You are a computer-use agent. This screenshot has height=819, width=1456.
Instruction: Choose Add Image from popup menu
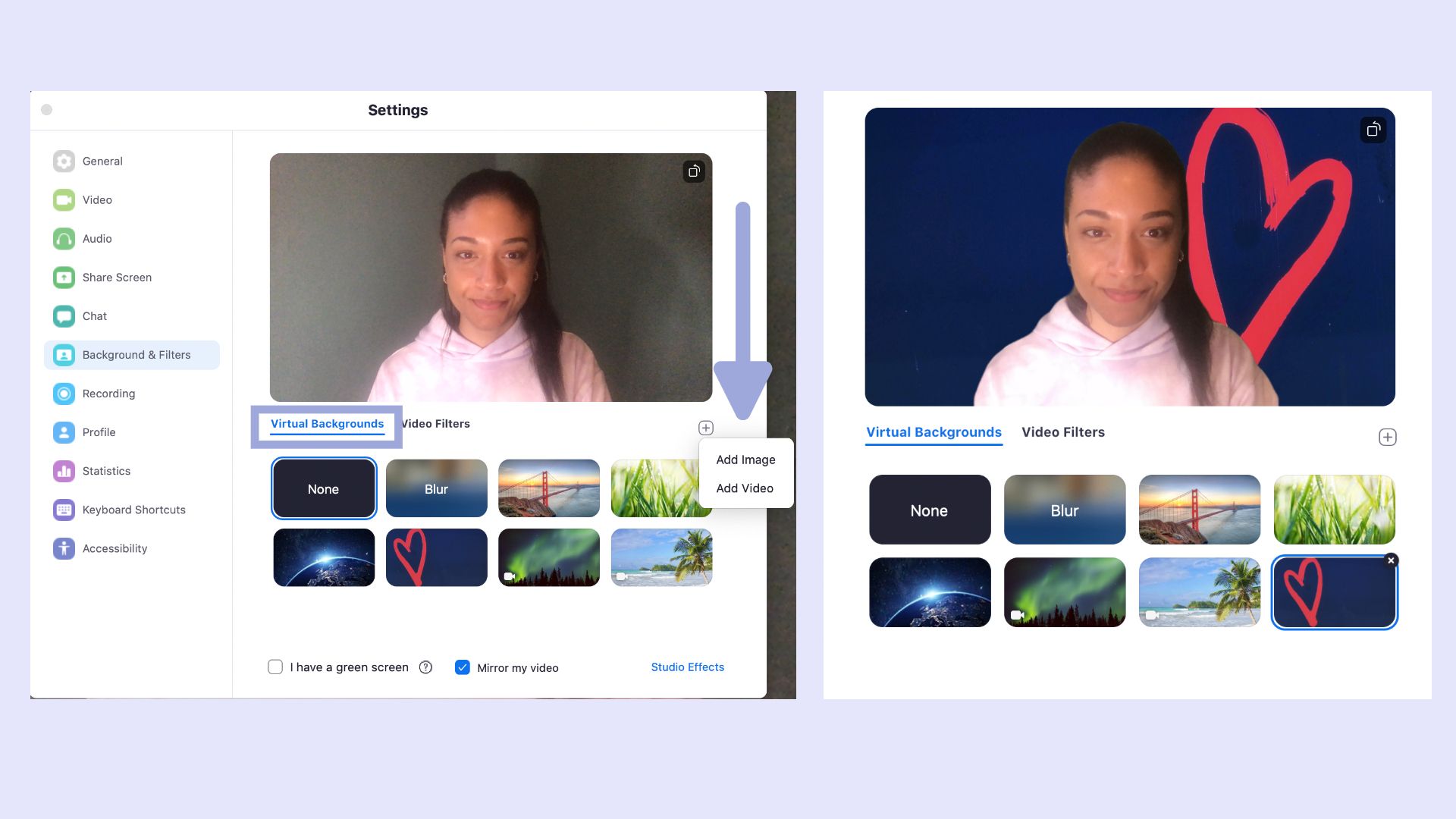pos(745,460)
